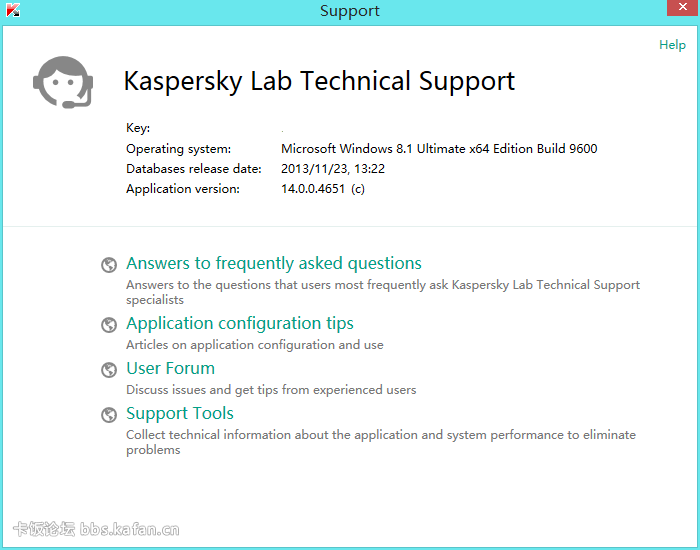
Task: Click the headset support agent icon
Action: click(x=63, y=82)
